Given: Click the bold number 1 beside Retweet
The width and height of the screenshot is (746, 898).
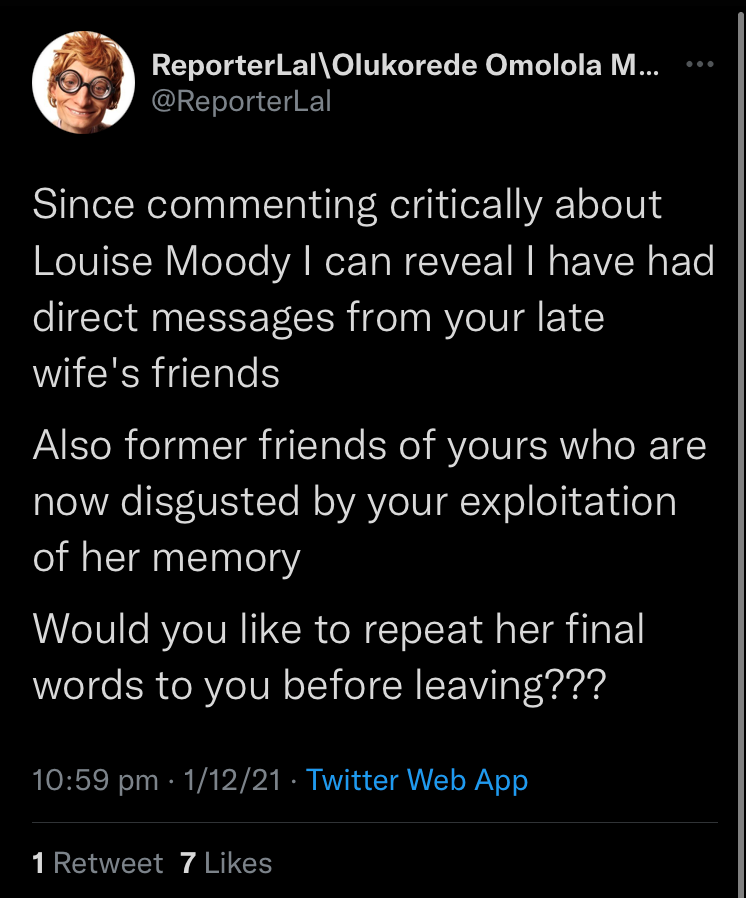Looking at the screenshot, I should [x=38, y=862].
